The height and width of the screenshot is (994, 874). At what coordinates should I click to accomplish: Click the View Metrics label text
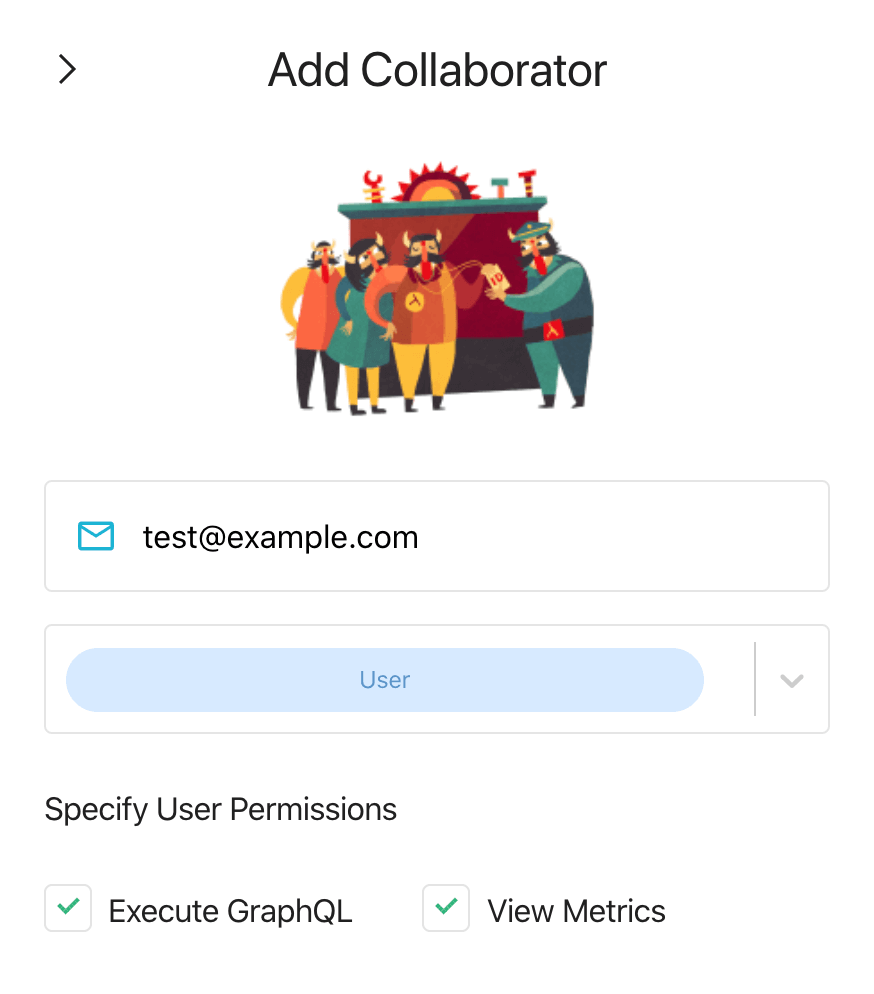coord(576,912)
